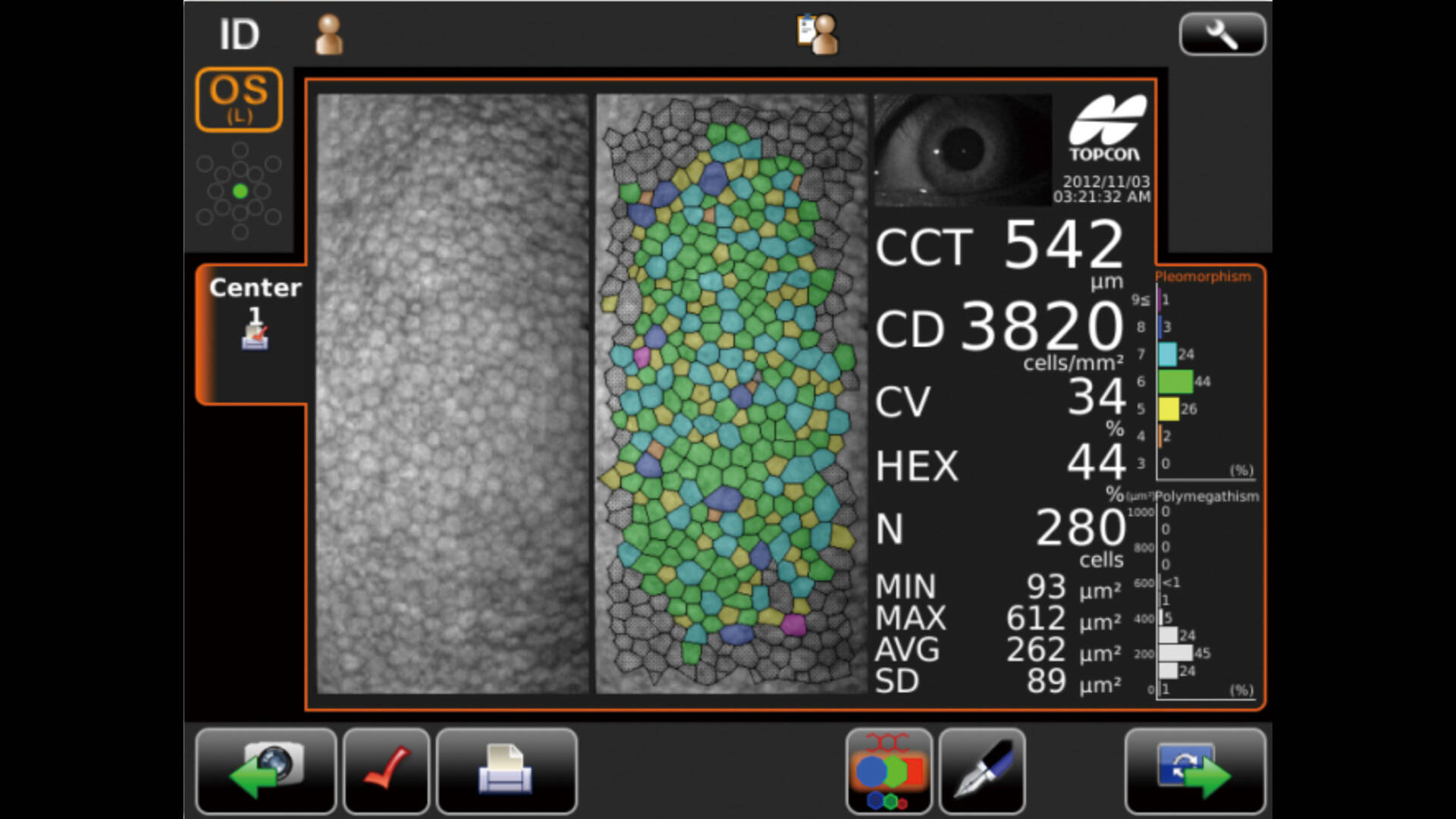Select the pen edit tool button

[x=982, y=770]
